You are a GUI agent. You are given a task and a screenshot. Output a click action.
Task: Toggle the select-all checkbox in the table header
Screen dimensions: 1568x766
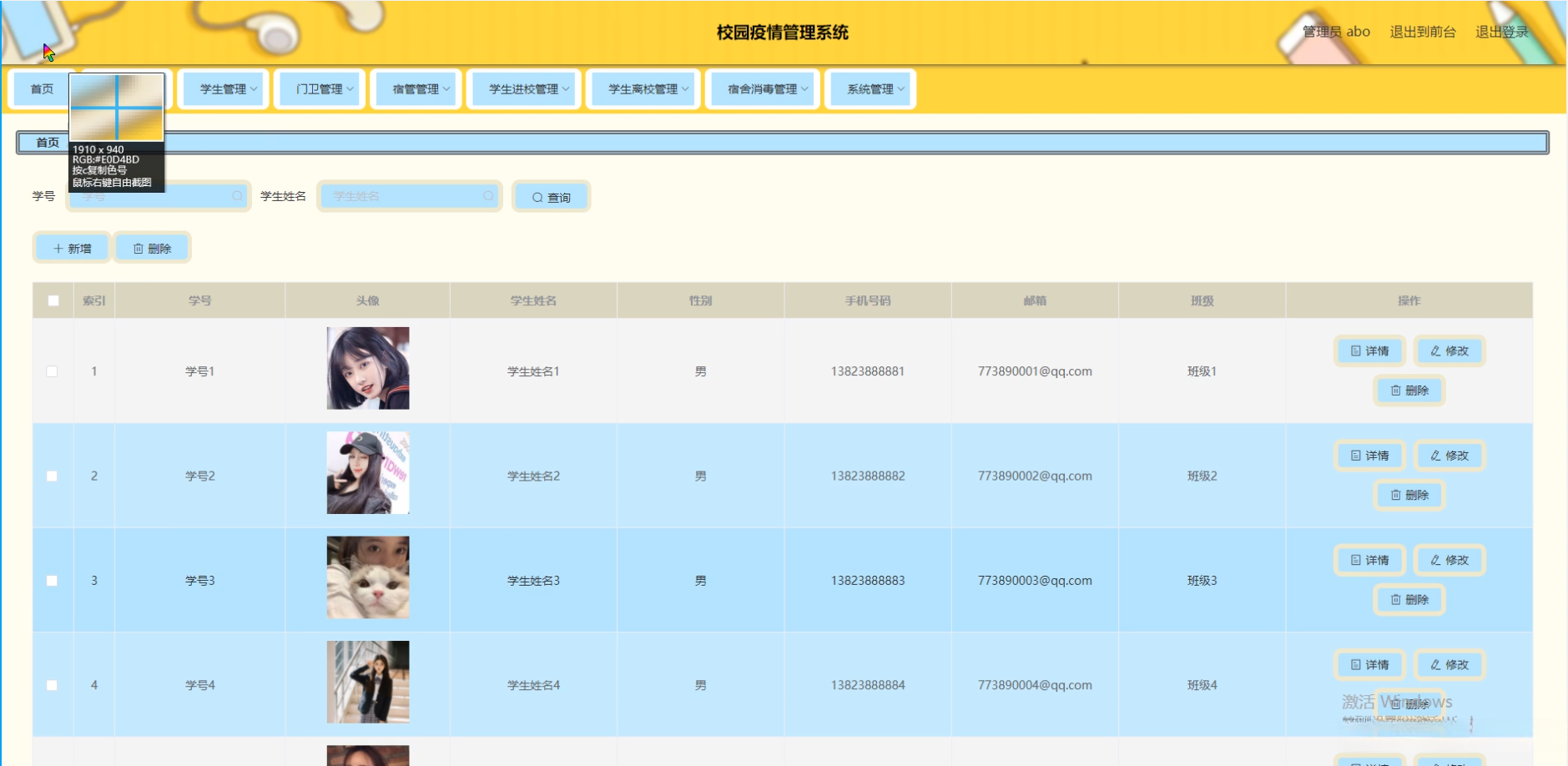(x=53, y=300)
